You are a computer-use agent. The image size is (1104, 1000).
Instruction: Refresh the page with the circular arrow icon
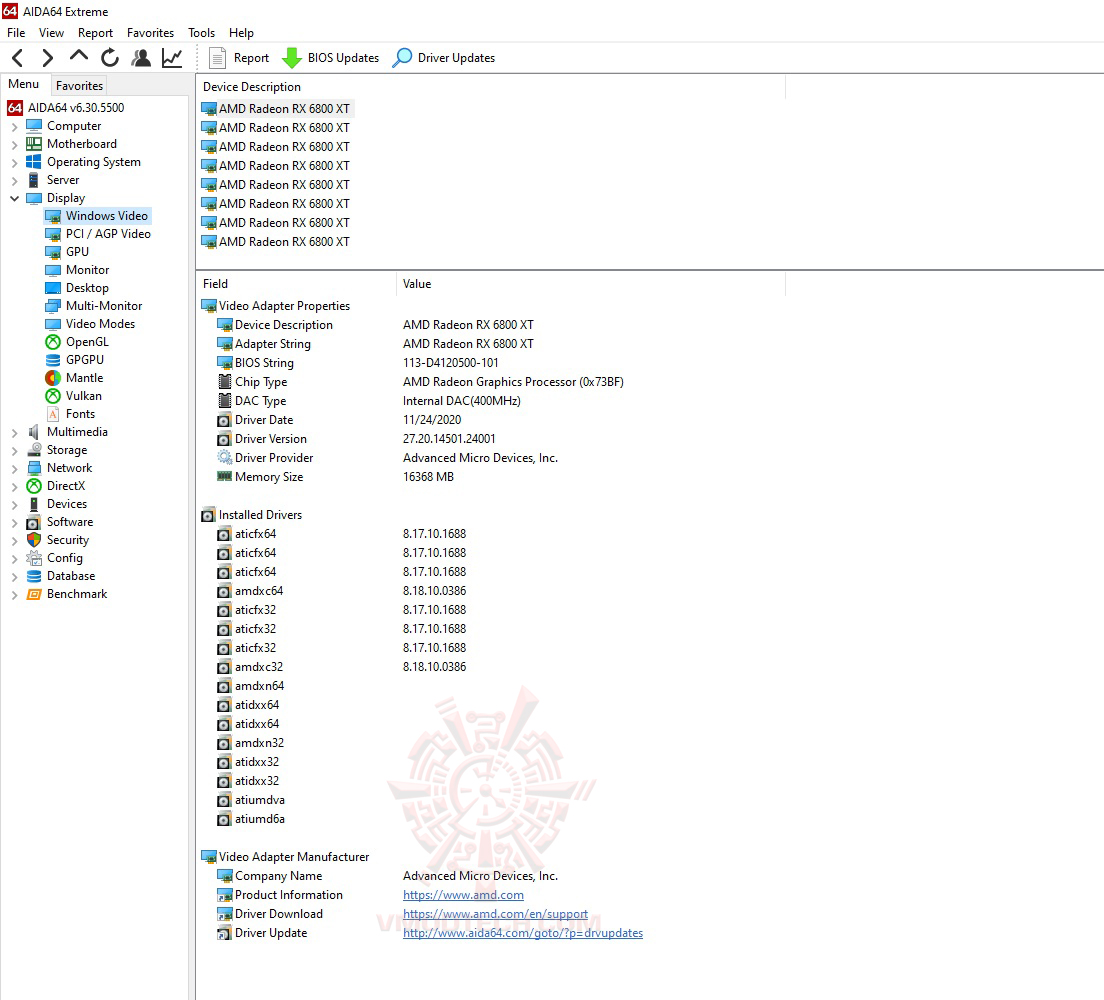coord(110,58)
